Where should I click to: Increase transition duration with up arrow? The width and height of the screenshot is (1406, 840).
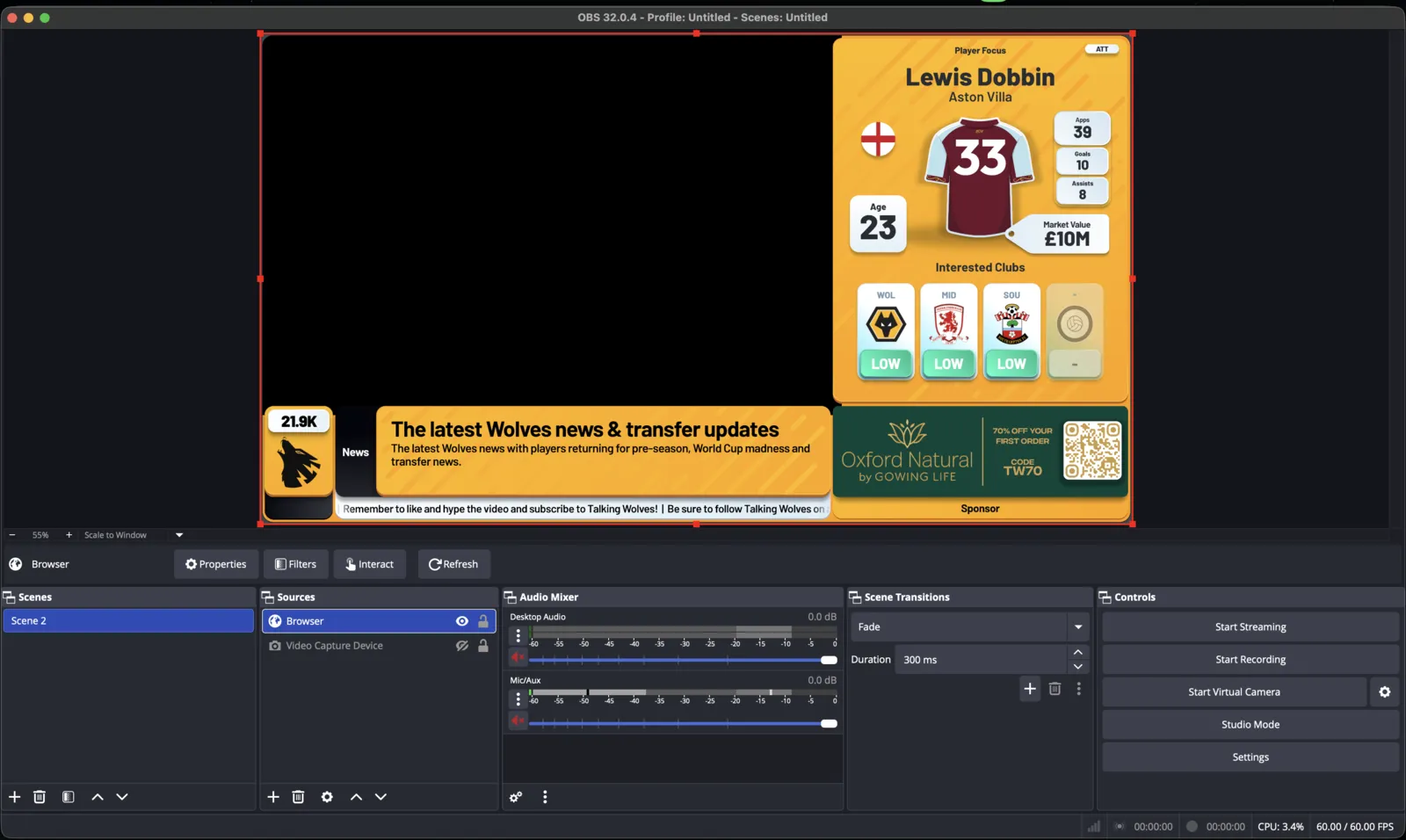pyautogui.click(x=1078, y=652)
